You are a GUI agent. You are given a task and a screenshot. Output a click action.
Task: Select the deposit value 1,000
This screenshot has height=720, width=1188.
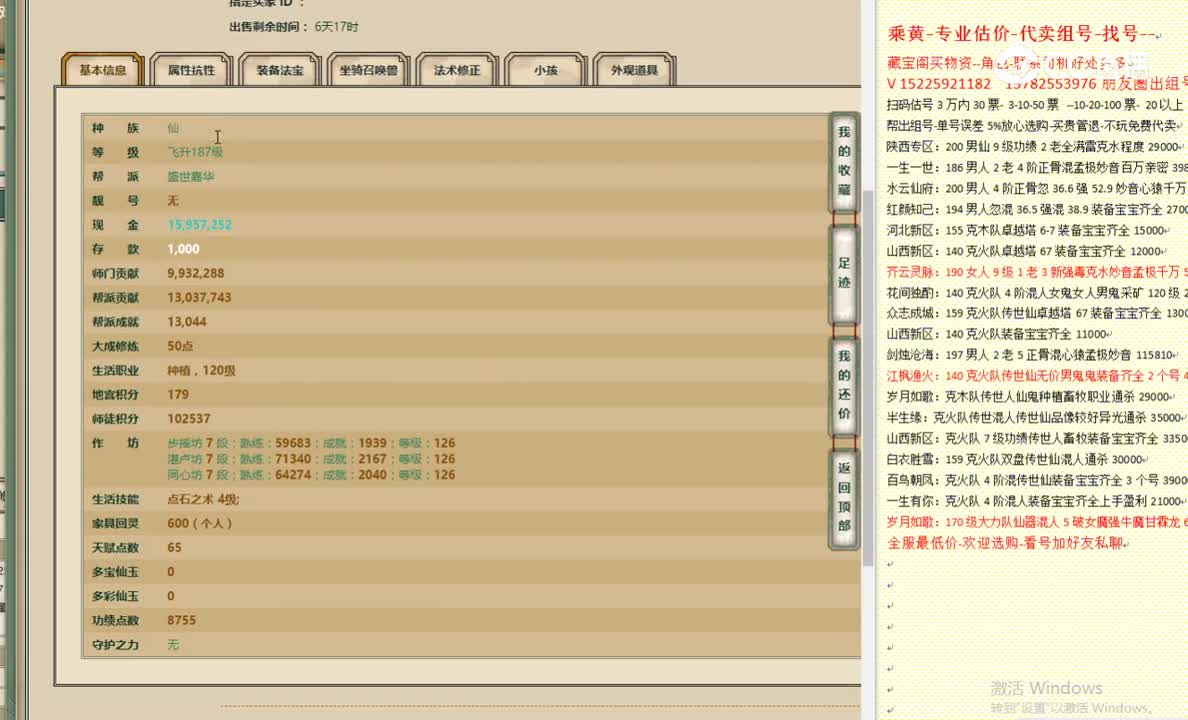183,249
